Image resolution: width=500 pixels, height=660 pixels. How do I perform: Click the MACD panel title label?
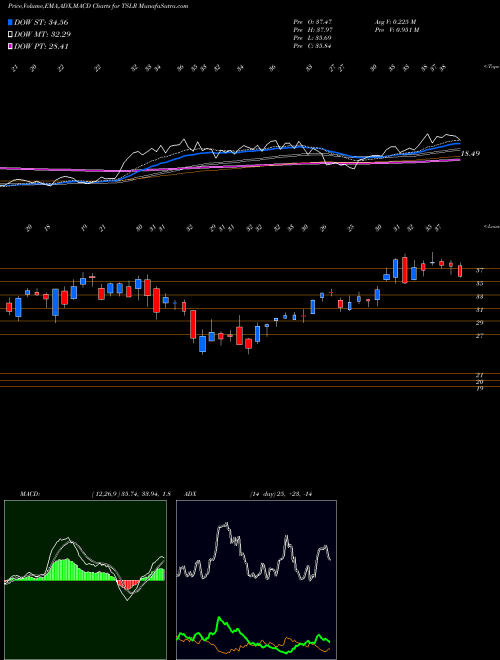coord(30,494)
